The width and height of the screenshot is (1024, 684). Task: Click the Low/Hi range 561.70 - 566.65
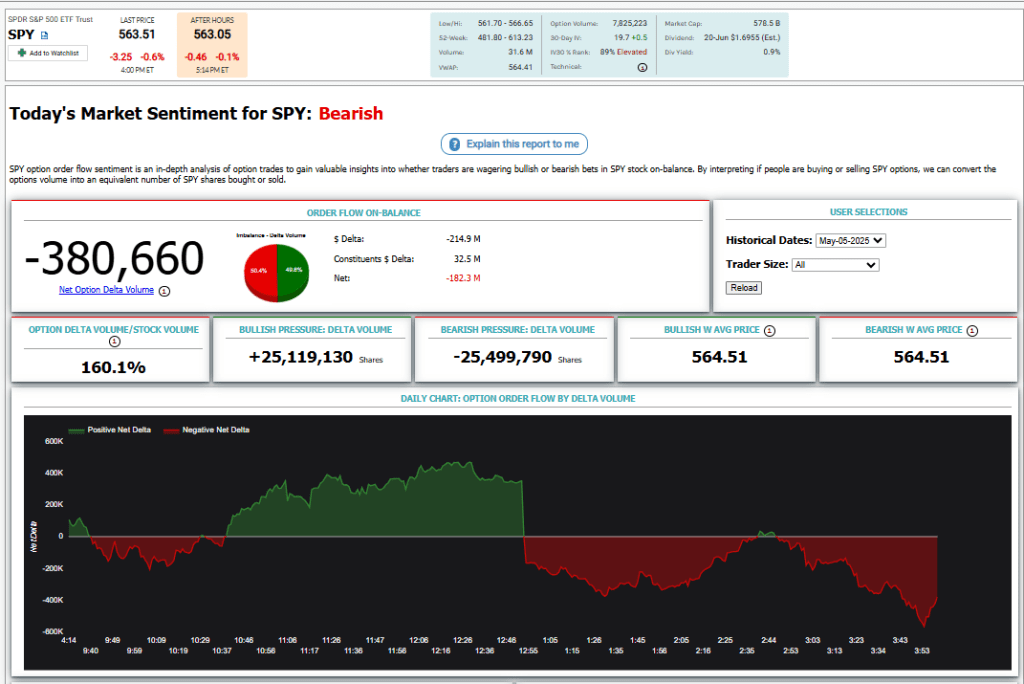pyautogui.click(x=505, y=24)
